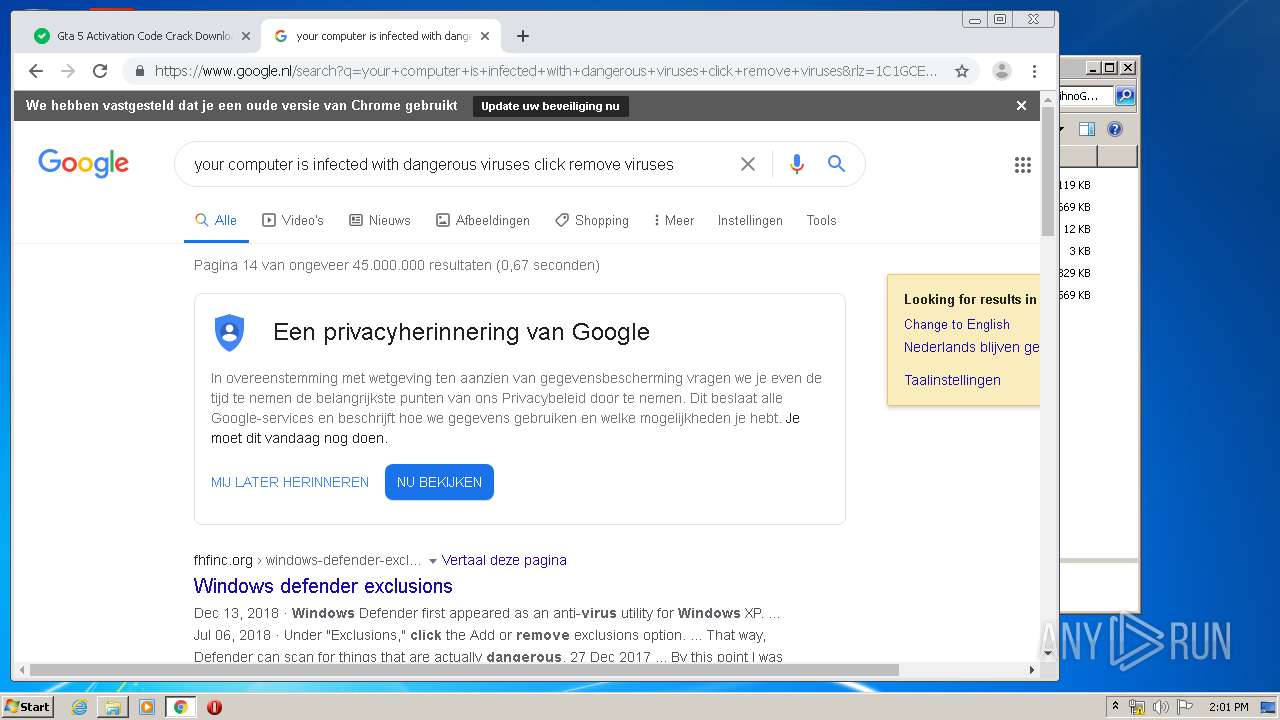Click the 'NU BEKIJKEN' button

pos(439,482)
